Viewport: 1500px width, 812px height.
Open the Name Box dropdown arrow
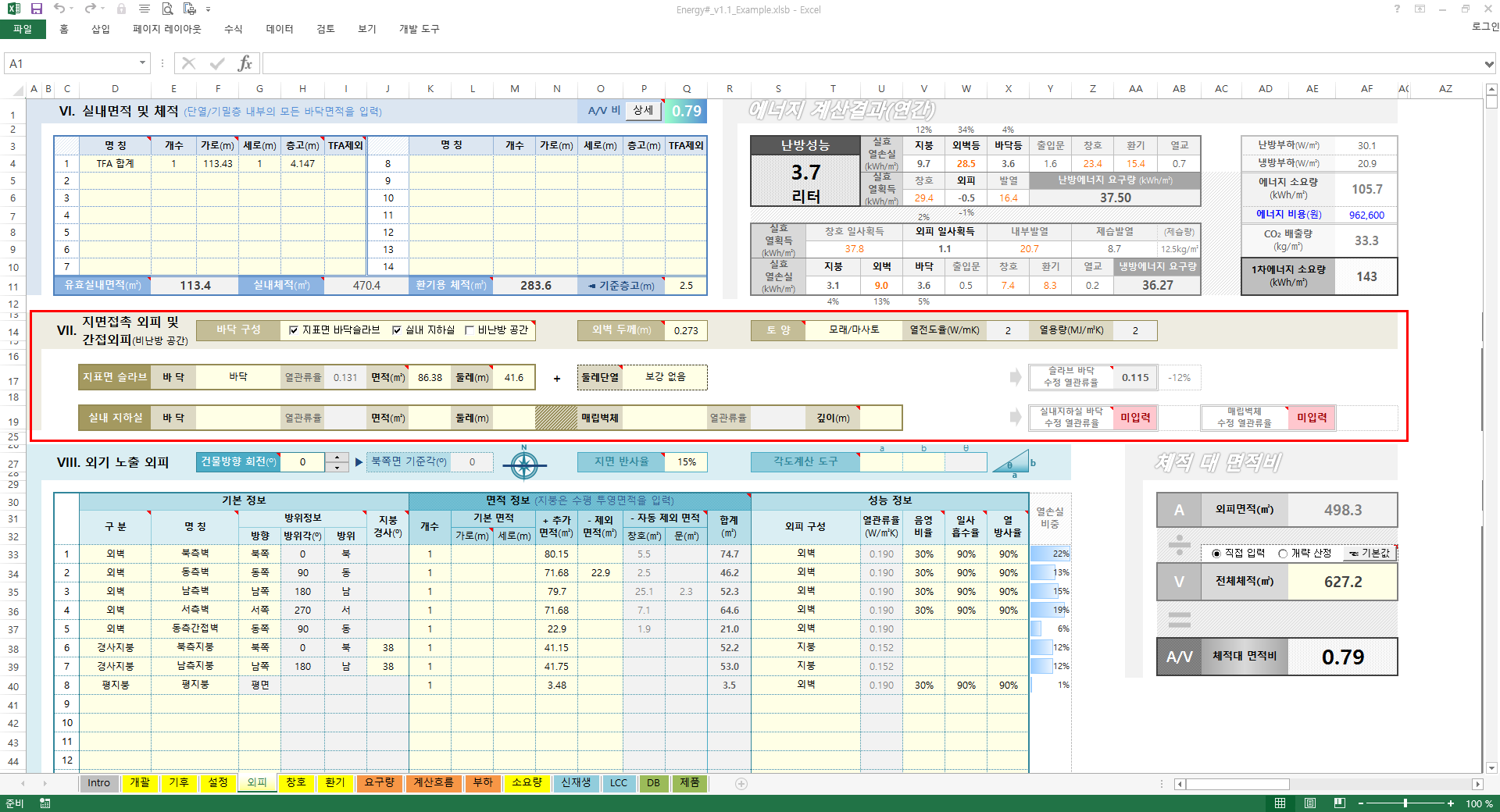click(x=142, y=63)
